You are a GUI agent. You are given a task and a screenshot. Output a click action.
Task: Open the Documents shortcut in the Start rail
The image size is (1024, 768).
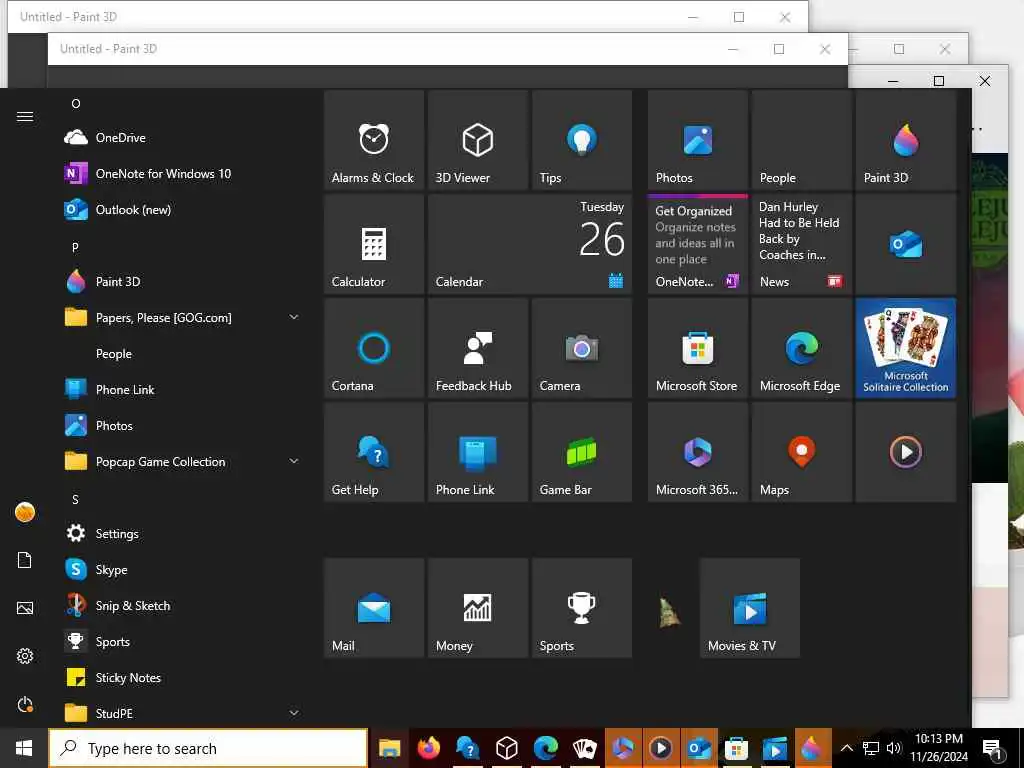pos(25,560)
